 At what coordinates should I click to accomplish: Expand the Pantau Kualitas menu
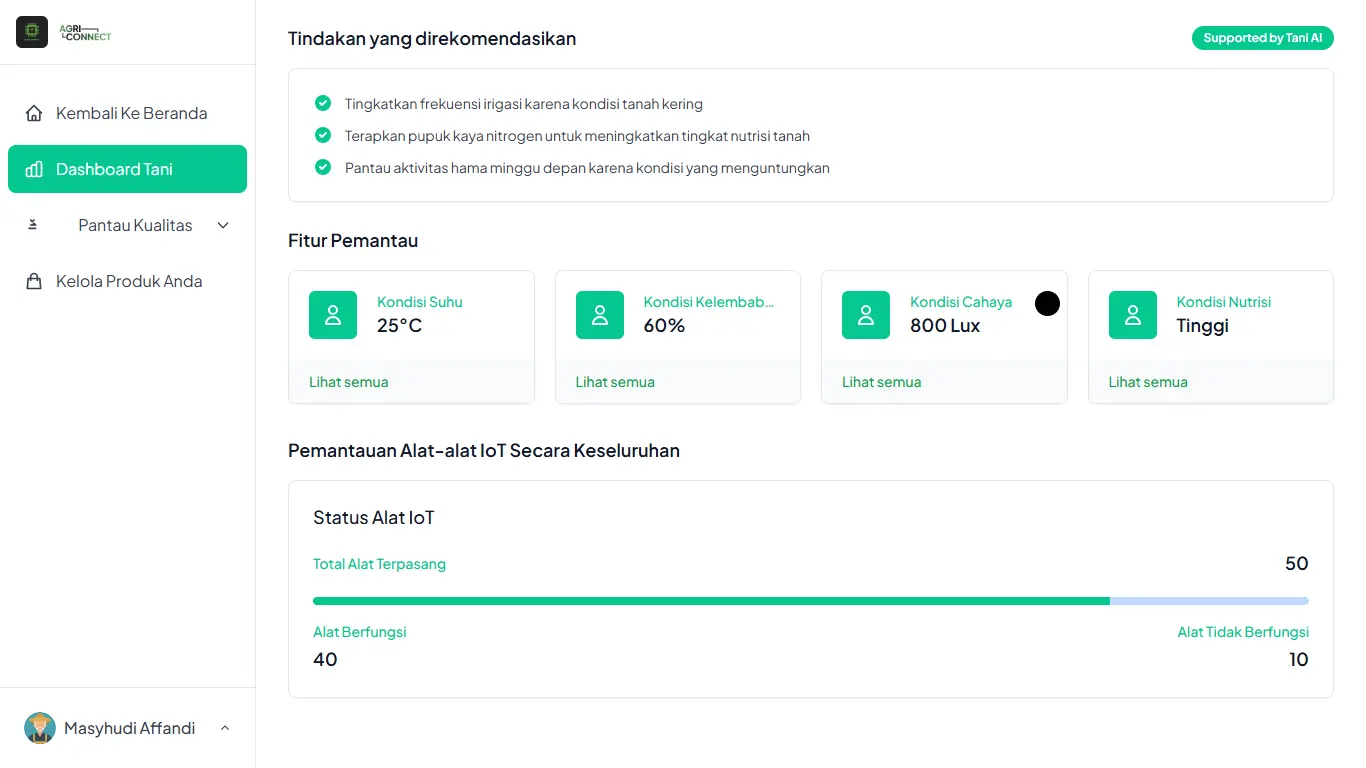(x=222, y=224)
